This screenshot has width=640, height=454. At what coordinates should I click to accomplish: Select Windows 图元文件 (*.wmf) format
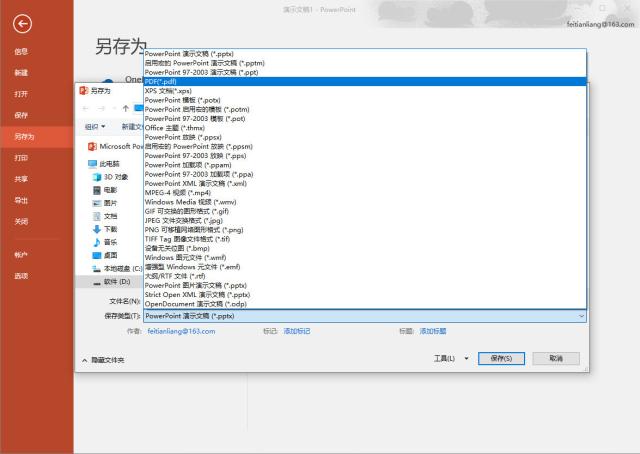tap(365, 258)
